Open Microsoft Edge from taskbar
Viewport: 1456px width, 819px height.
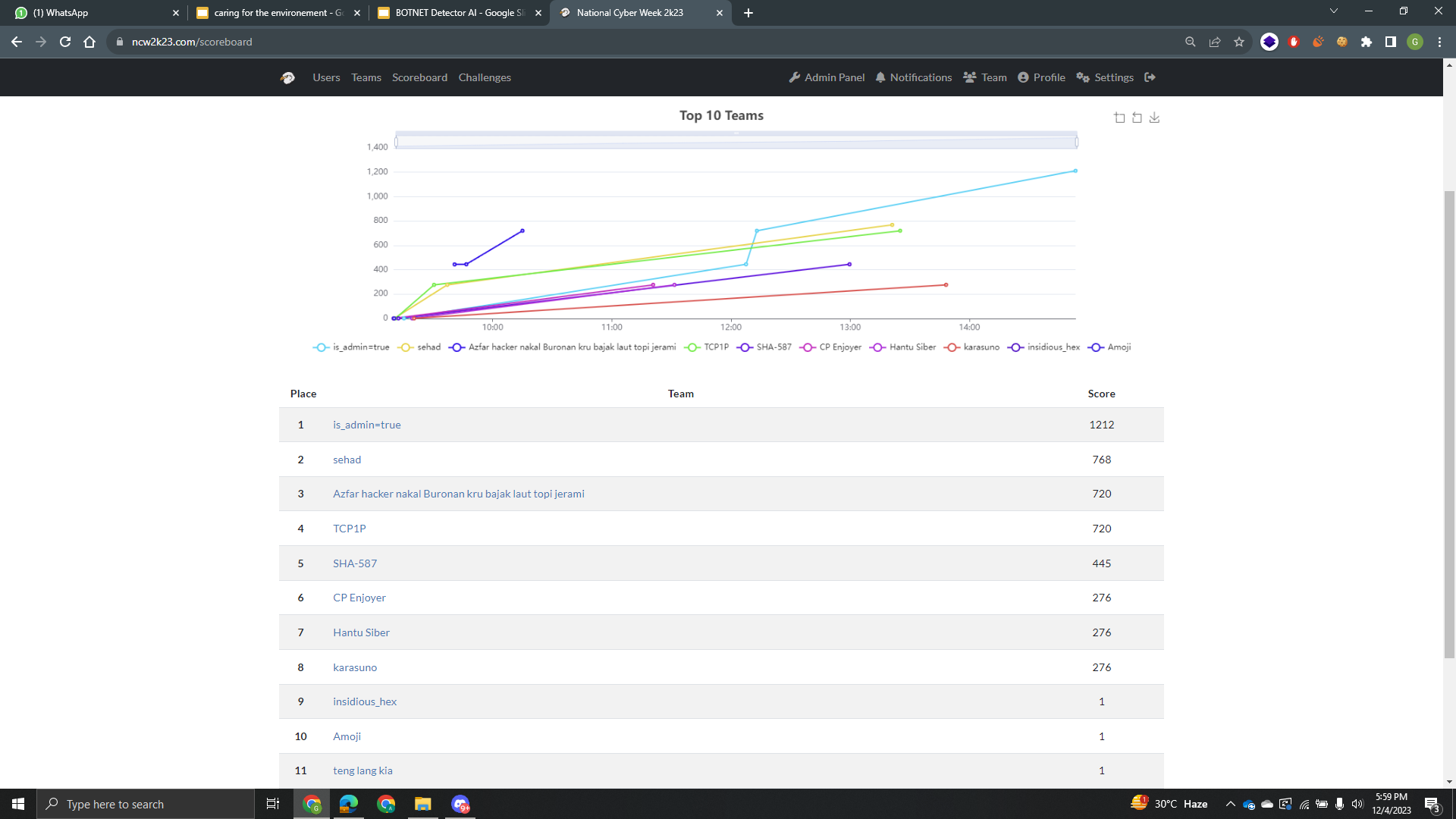tap(349, 804)
